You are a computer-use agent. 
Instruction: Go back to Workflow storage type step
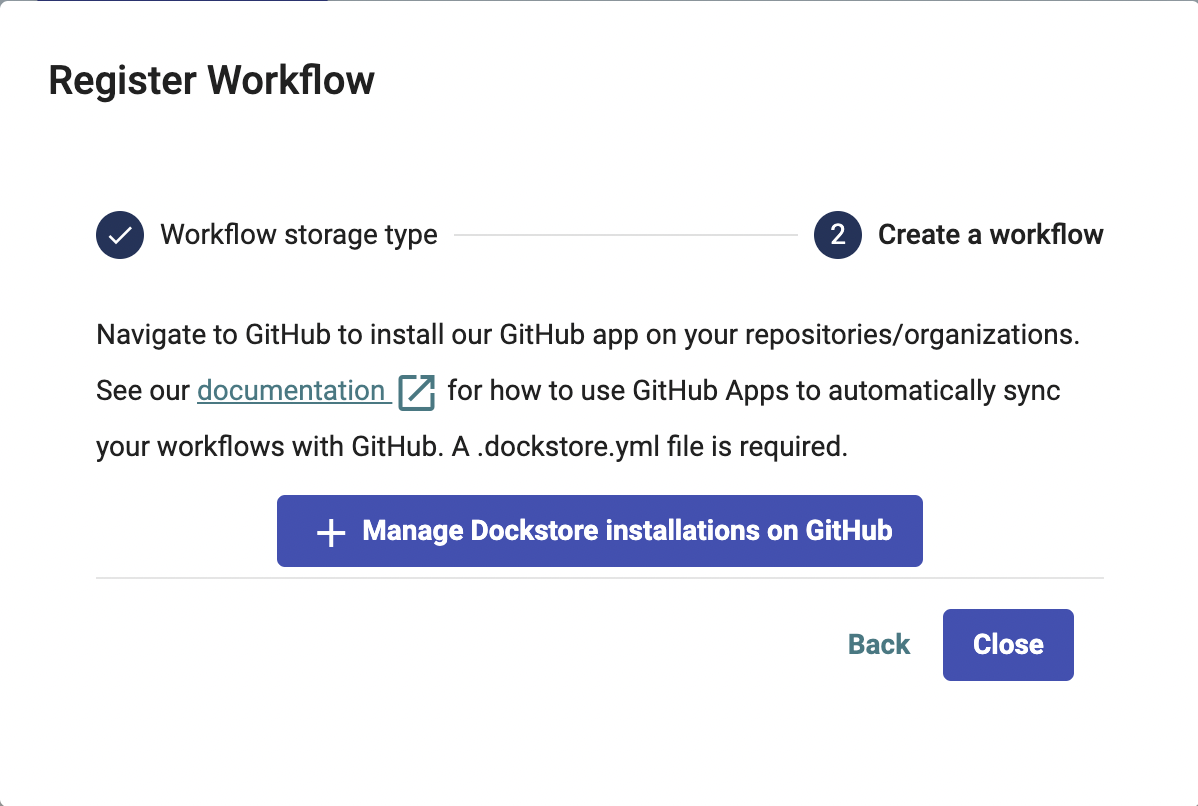(x=298, y=235)
